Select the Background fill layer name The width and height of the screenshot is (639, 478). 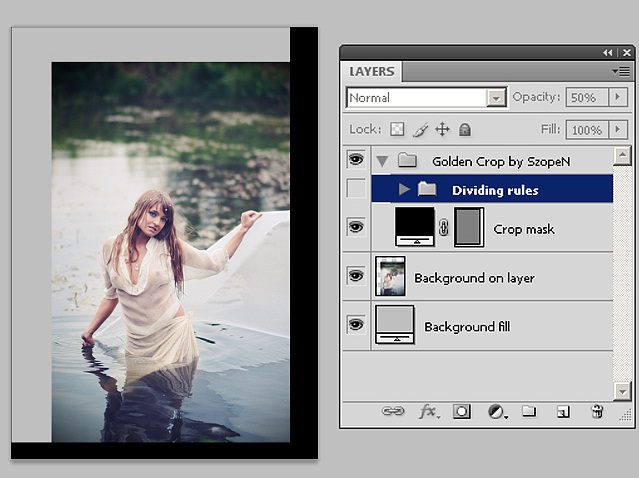coord(467,326)
